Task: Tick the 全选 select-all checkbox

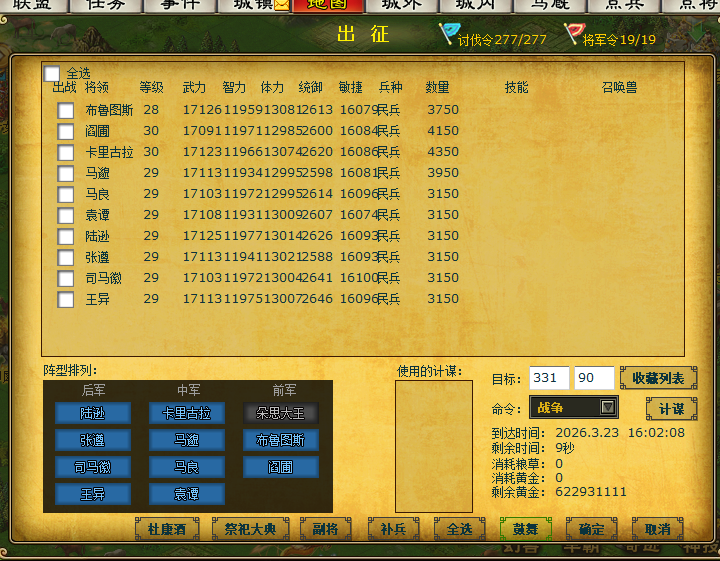Action: click(52, 74)
